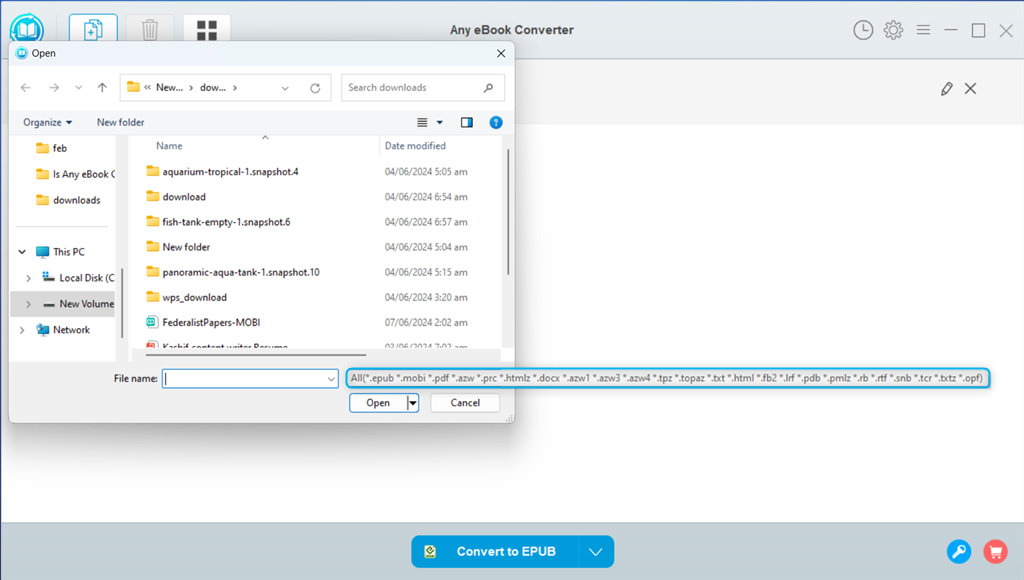Expand the File name history dropdown

tap(331, 379)
